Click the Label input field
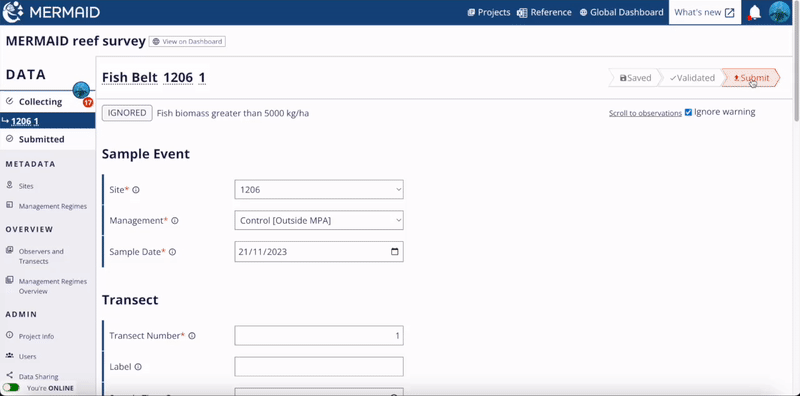The height and width of the screenshot is (396, 800). 319,366
